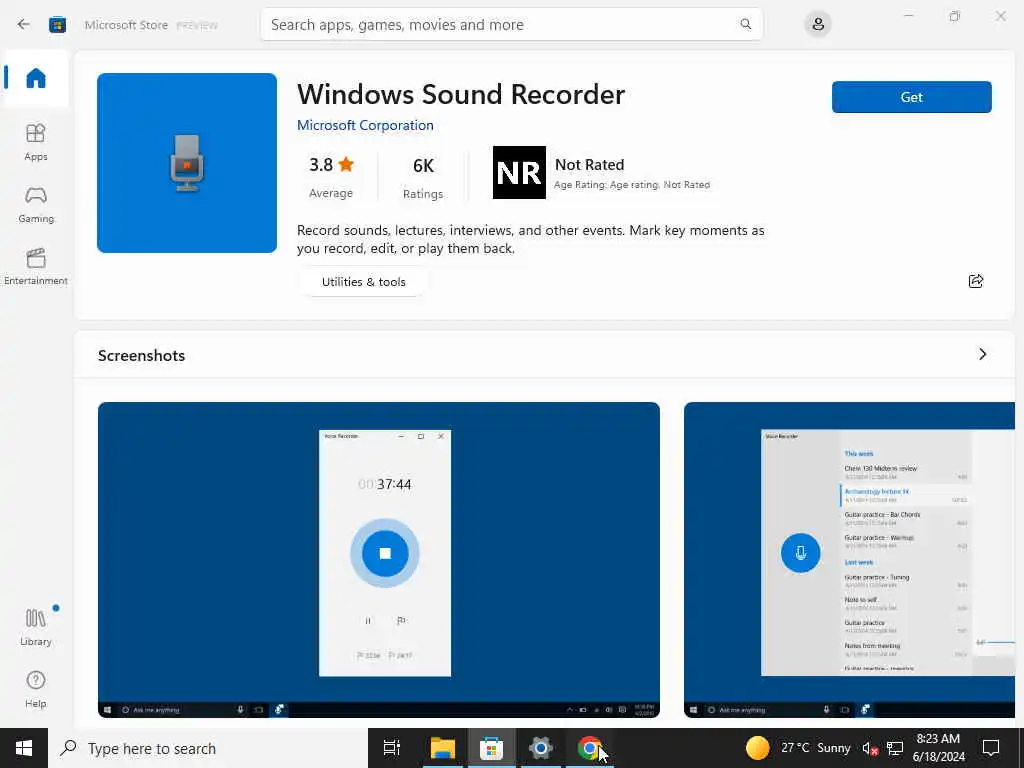Open File Explorer from the taskbar

coord(442,748)
